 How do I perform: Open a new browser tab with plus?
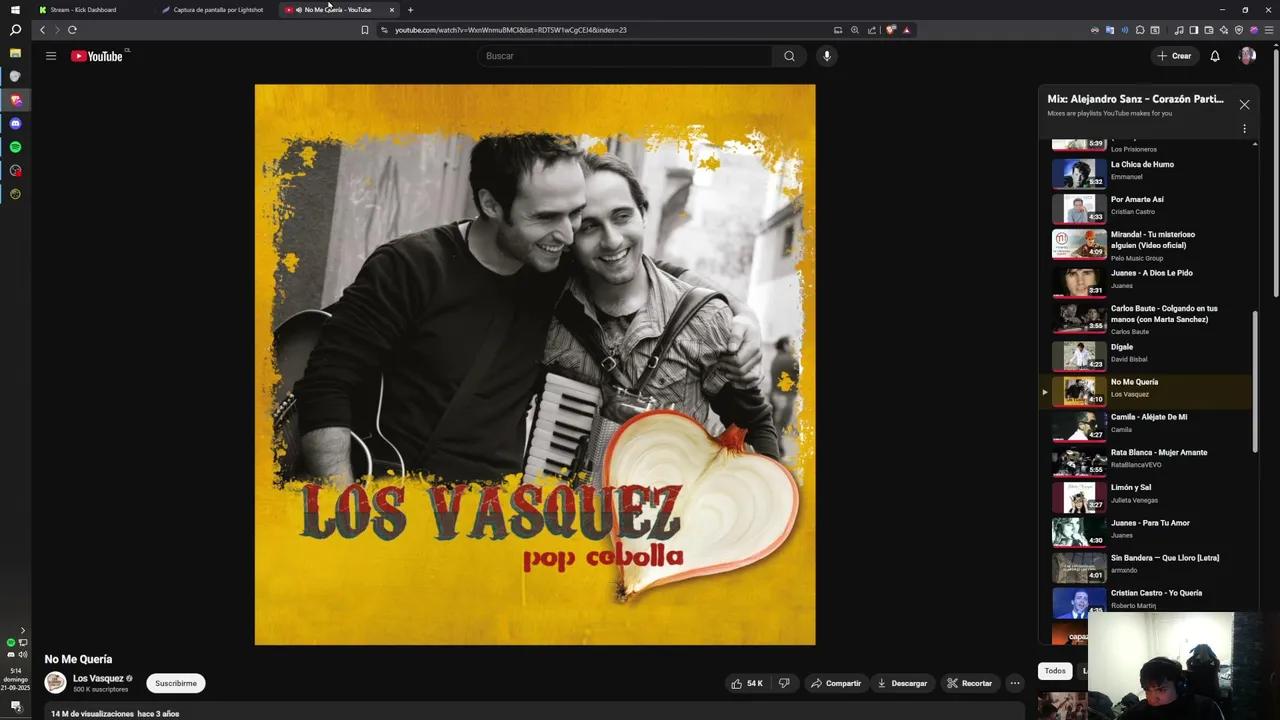pos(410,10)
